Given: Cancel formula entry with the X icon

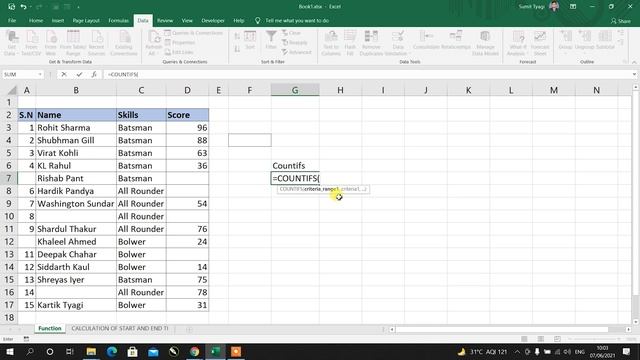Looking at the screenshot, I should pyautogui.click(x=64, y=74).
